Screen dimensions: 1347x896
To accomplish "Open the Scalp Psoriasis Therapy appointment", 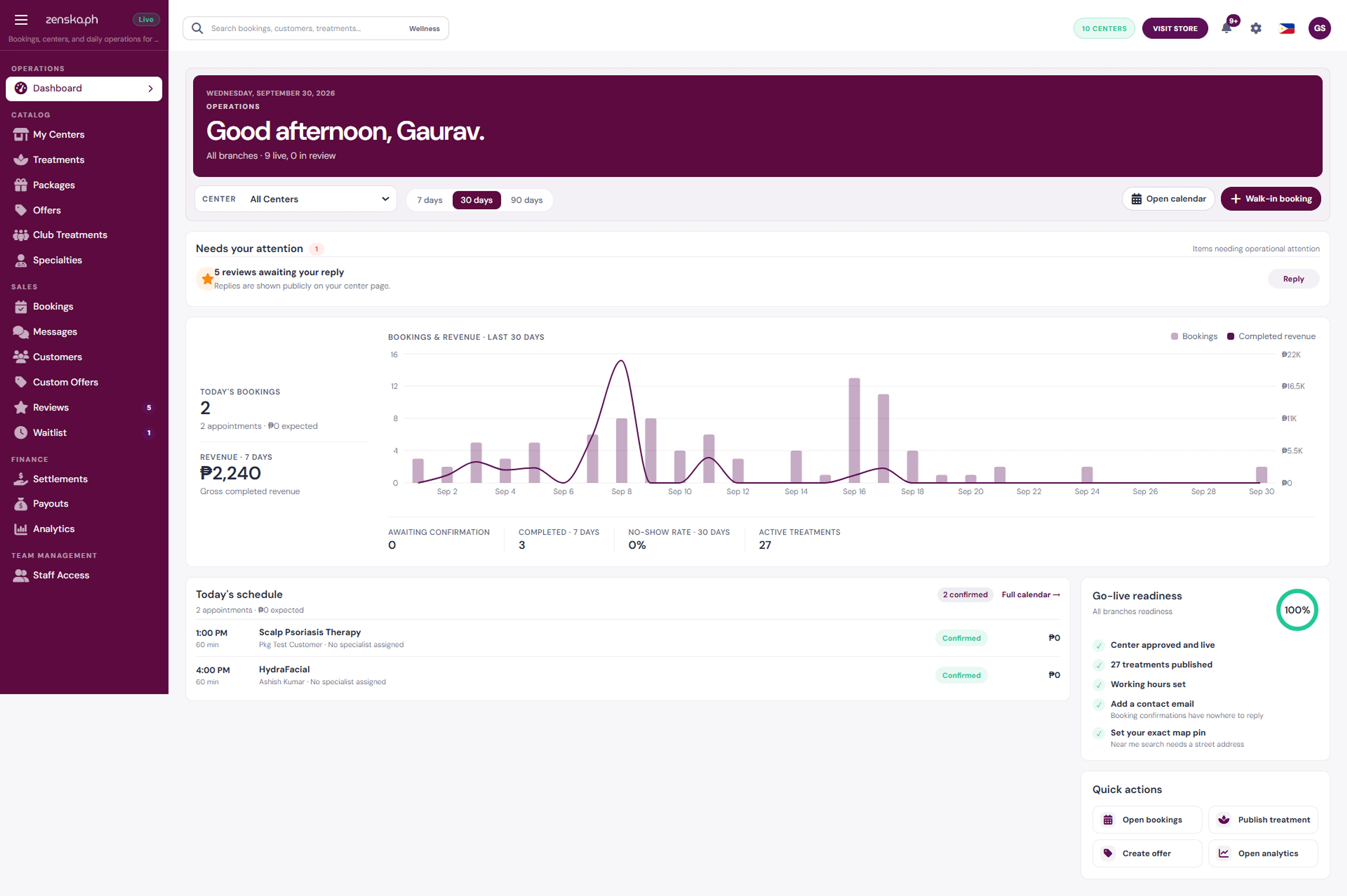I will click(627, 638).
